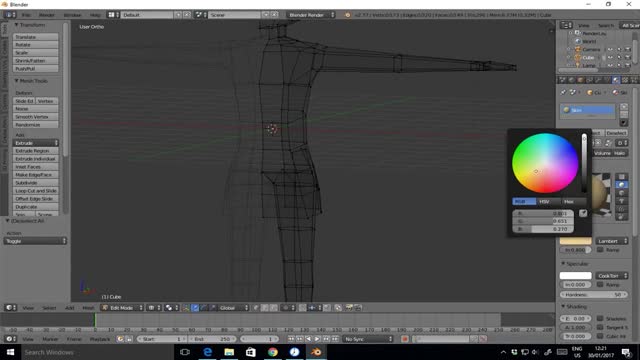Toggle Cube visibility eye in outliner

(610, 58)
